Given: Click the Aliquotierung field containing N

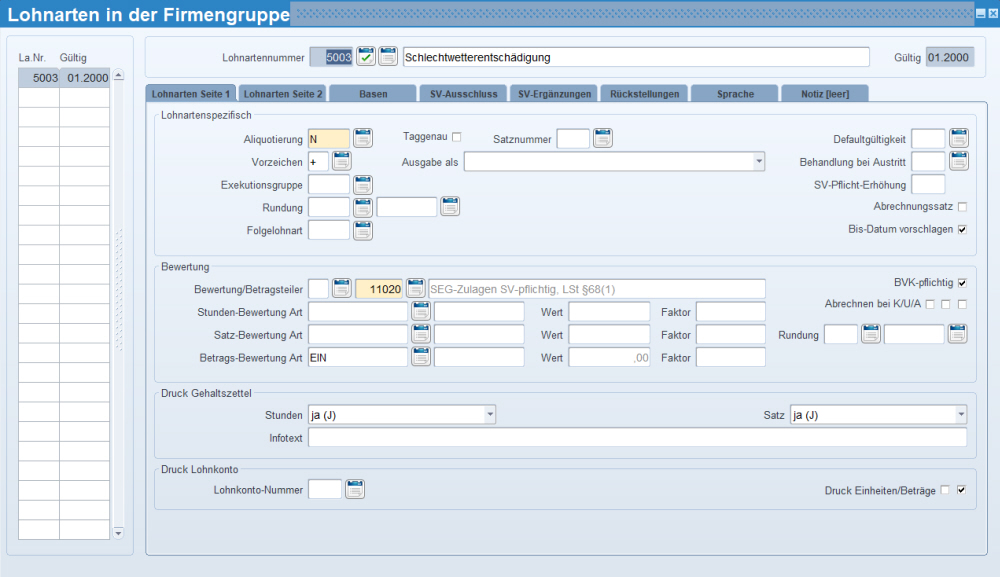Looking at the screenshot, I should pos(329,138).
